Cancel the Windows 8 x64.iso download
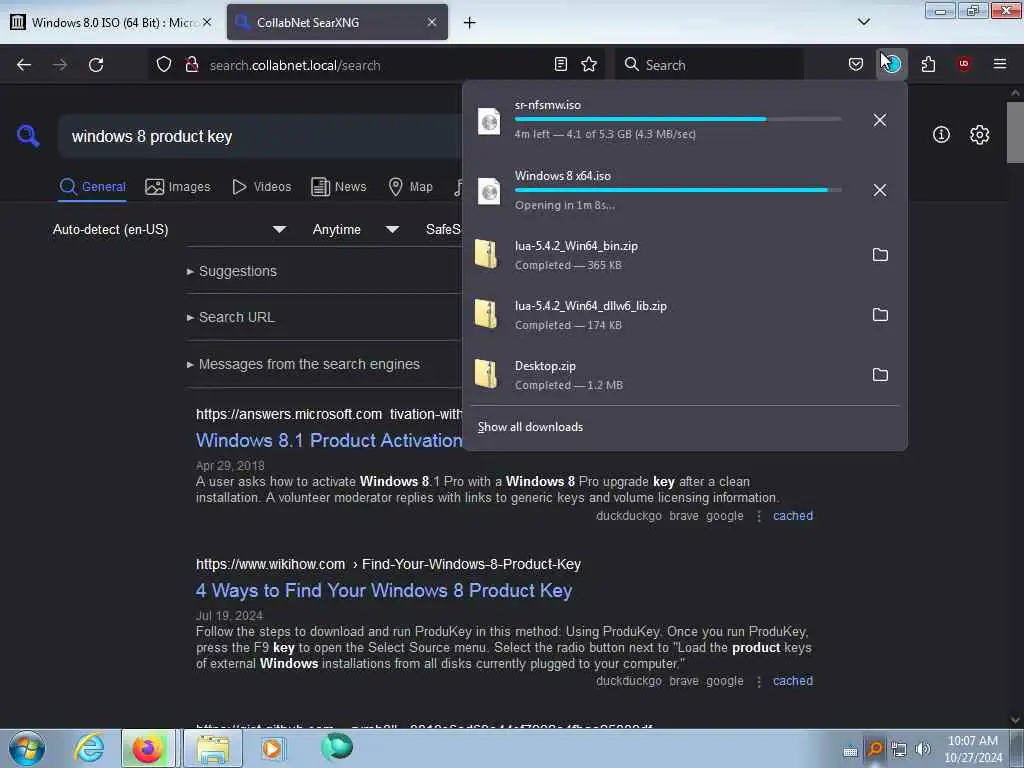 point(880,190)
